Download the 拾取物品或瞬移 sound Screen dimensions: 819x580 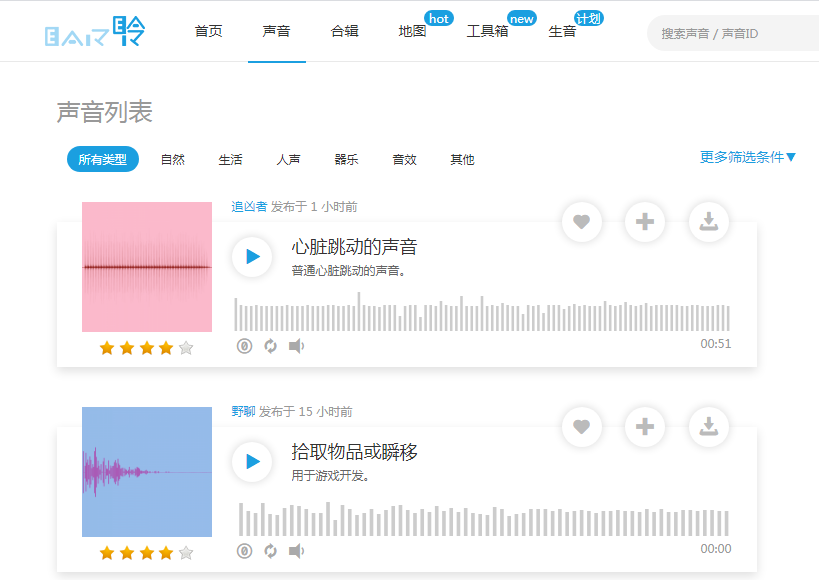(x=709, y=427)
